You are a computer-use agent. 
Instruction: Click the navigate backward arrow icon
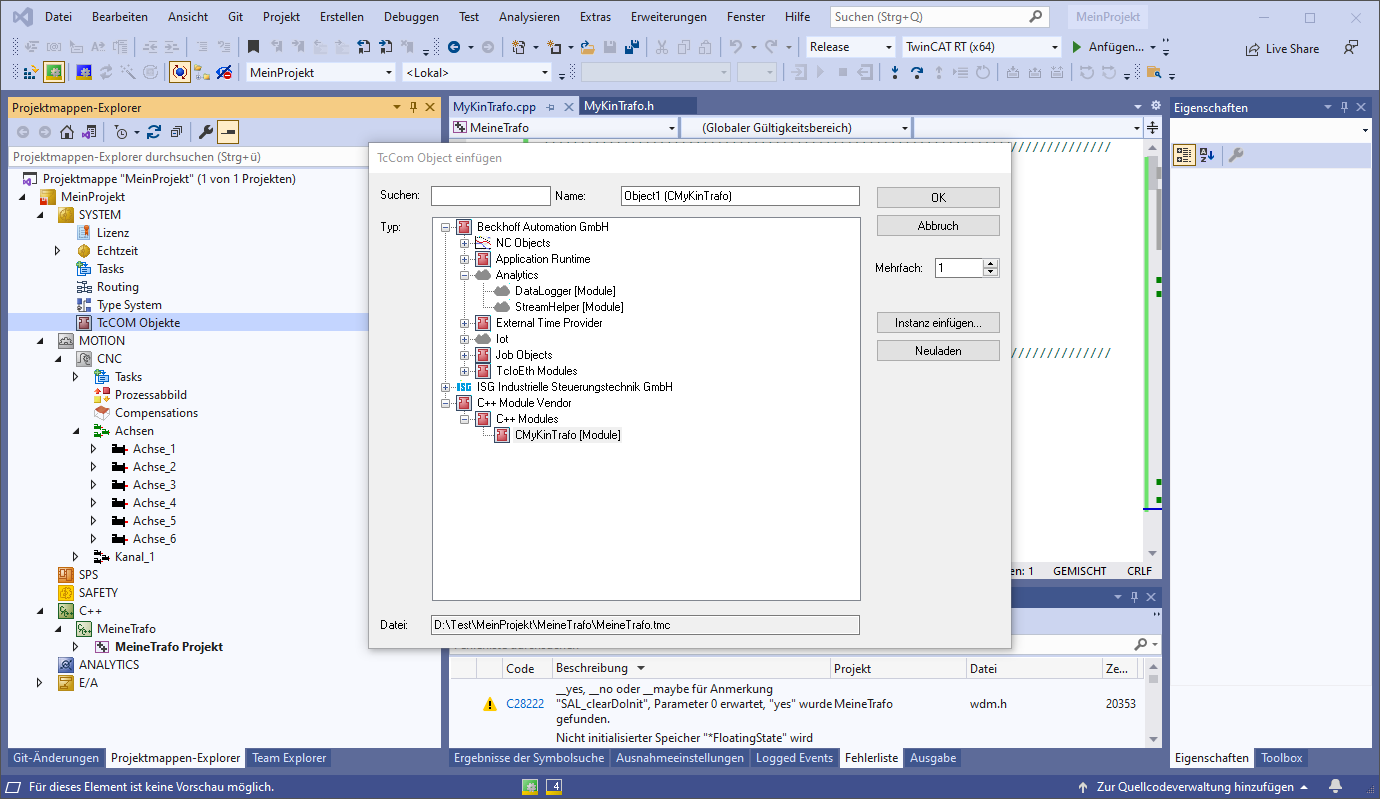(x=454, y=47)
